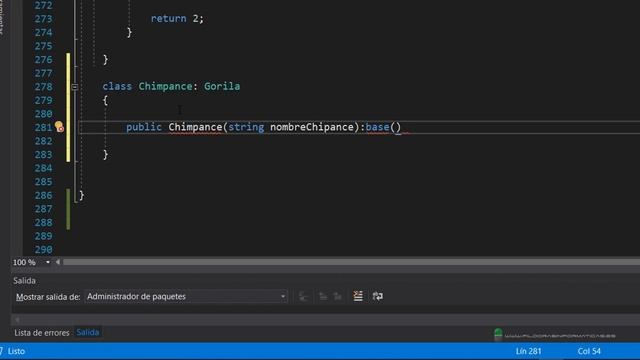This screenshot has height=360, width=640.
Task: Click the editor horizontal scrollbar left arrow
Action: click(x=58, y=262)
